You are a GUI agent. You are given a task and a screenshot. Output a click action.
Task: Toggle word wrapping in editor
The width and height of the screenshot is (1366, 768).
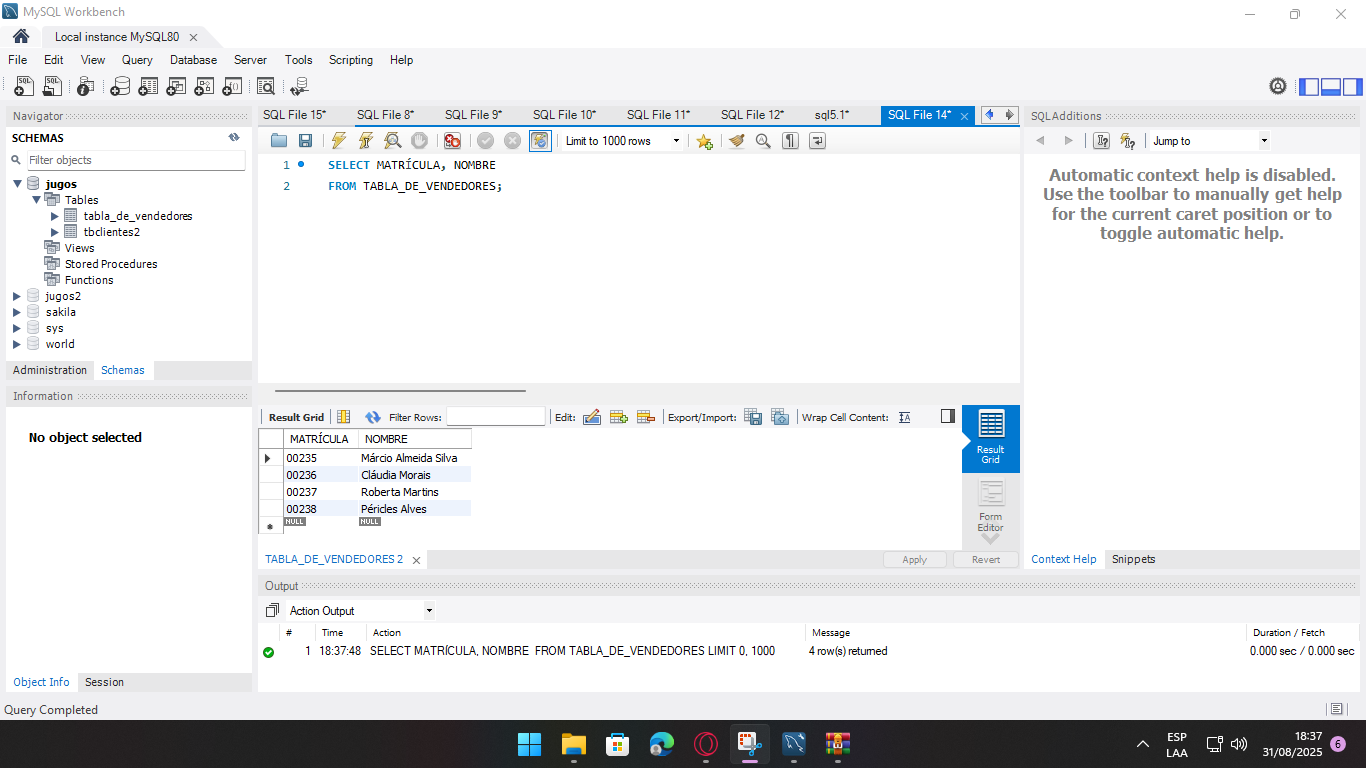click(818, 141)
